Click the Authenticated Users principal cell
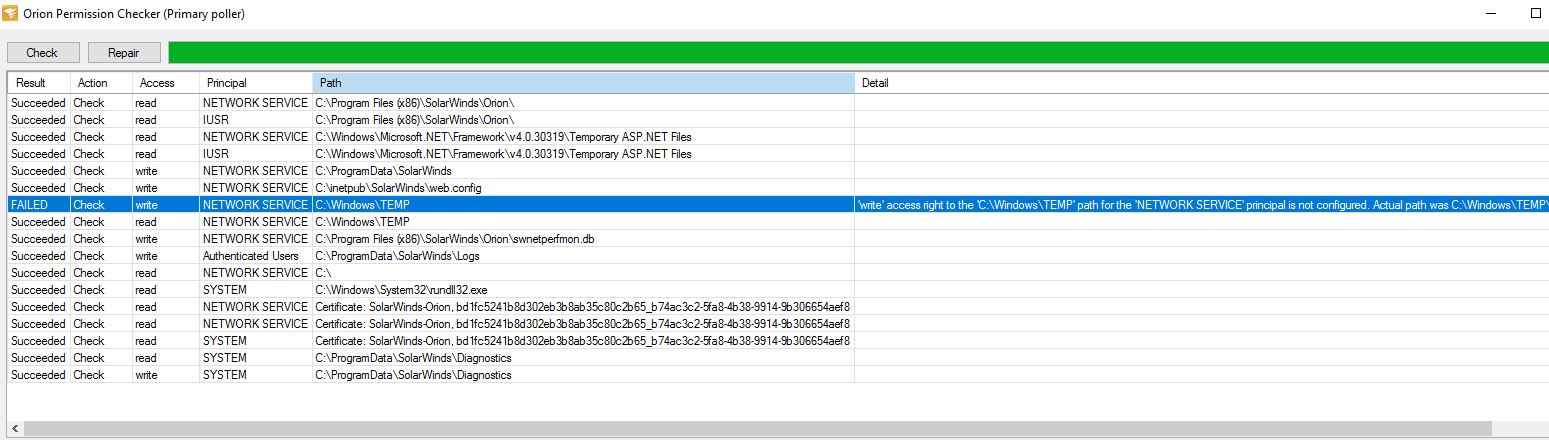Viewport: 1549px width, 440px height. tap(256, 256)
